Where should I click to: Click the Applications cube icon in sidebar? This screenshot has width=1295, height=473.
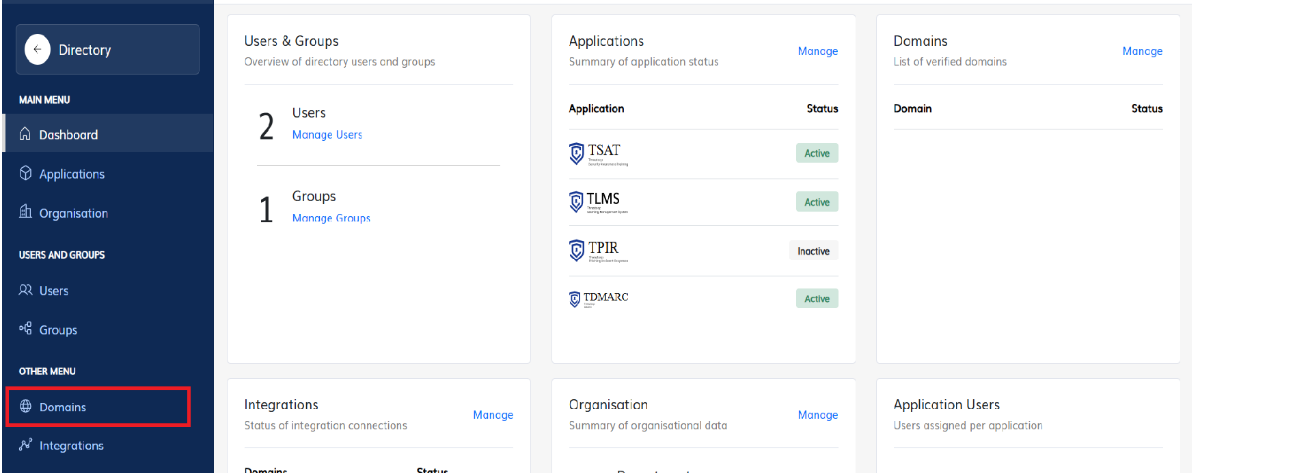tap(26, 174)
